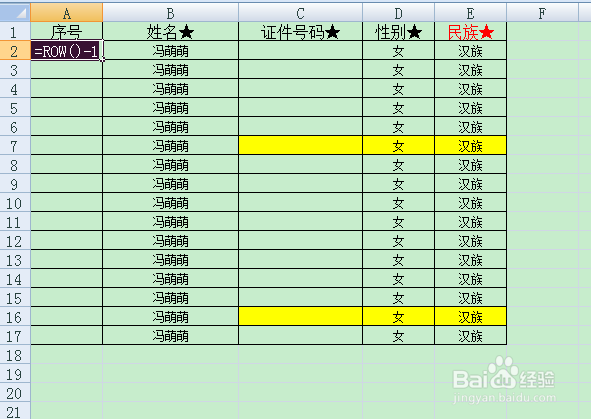Viewport: 591px width, 419px height.
Task: Select row 10 header
Action: (x=15, y=203)
